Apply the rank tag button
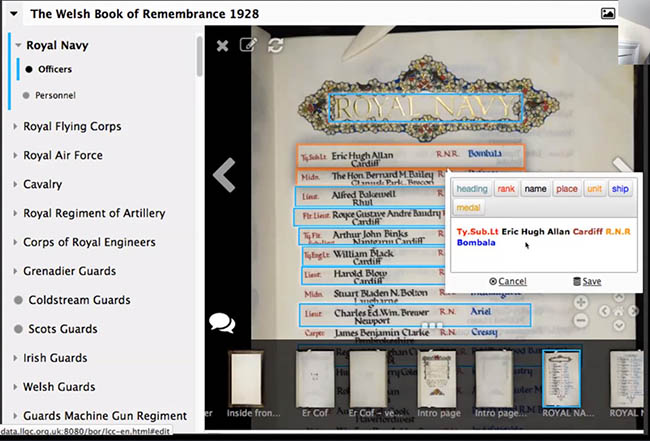 [506, 189]
